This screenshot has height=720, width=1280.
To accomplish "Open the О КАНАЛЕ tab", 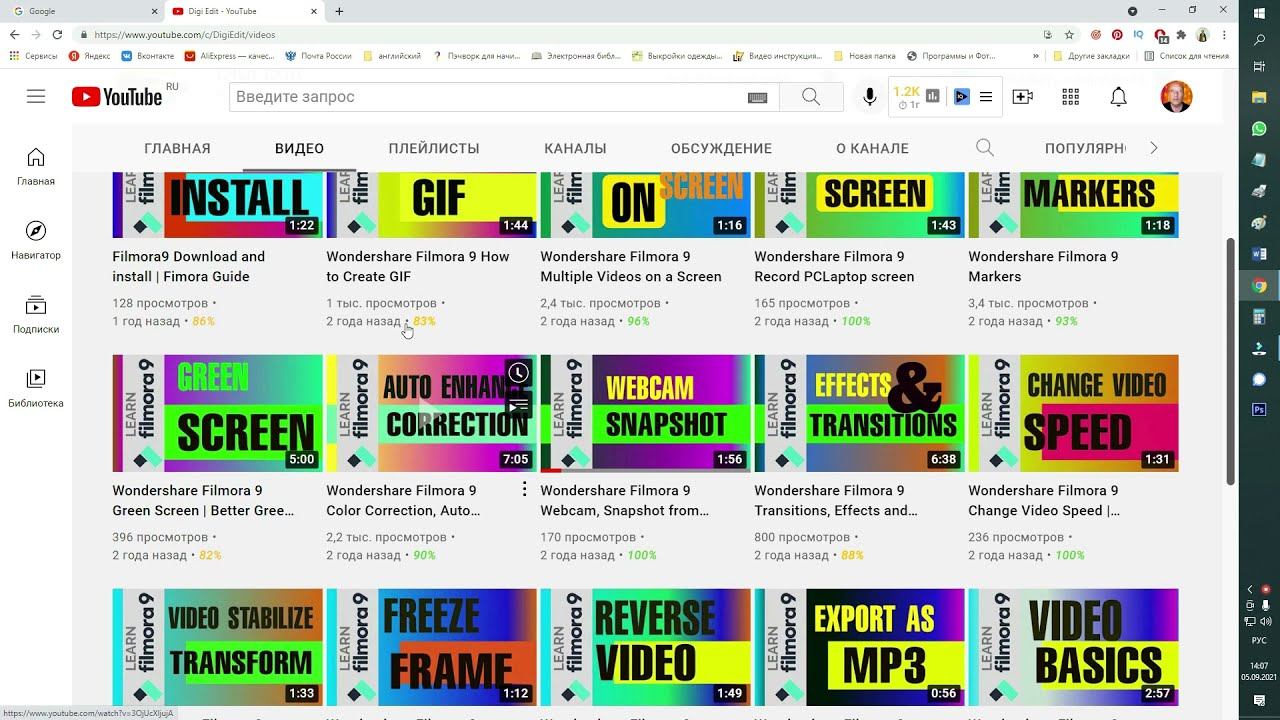I will 872,148.
